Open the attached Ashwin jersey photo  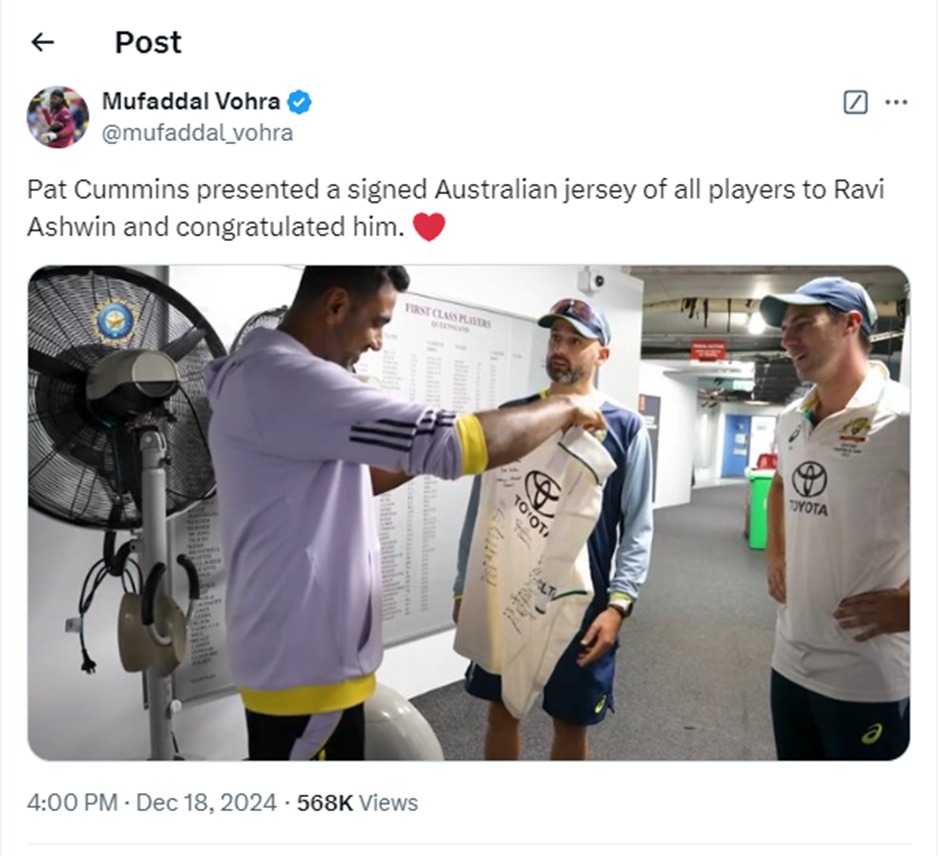coord(469,513)
